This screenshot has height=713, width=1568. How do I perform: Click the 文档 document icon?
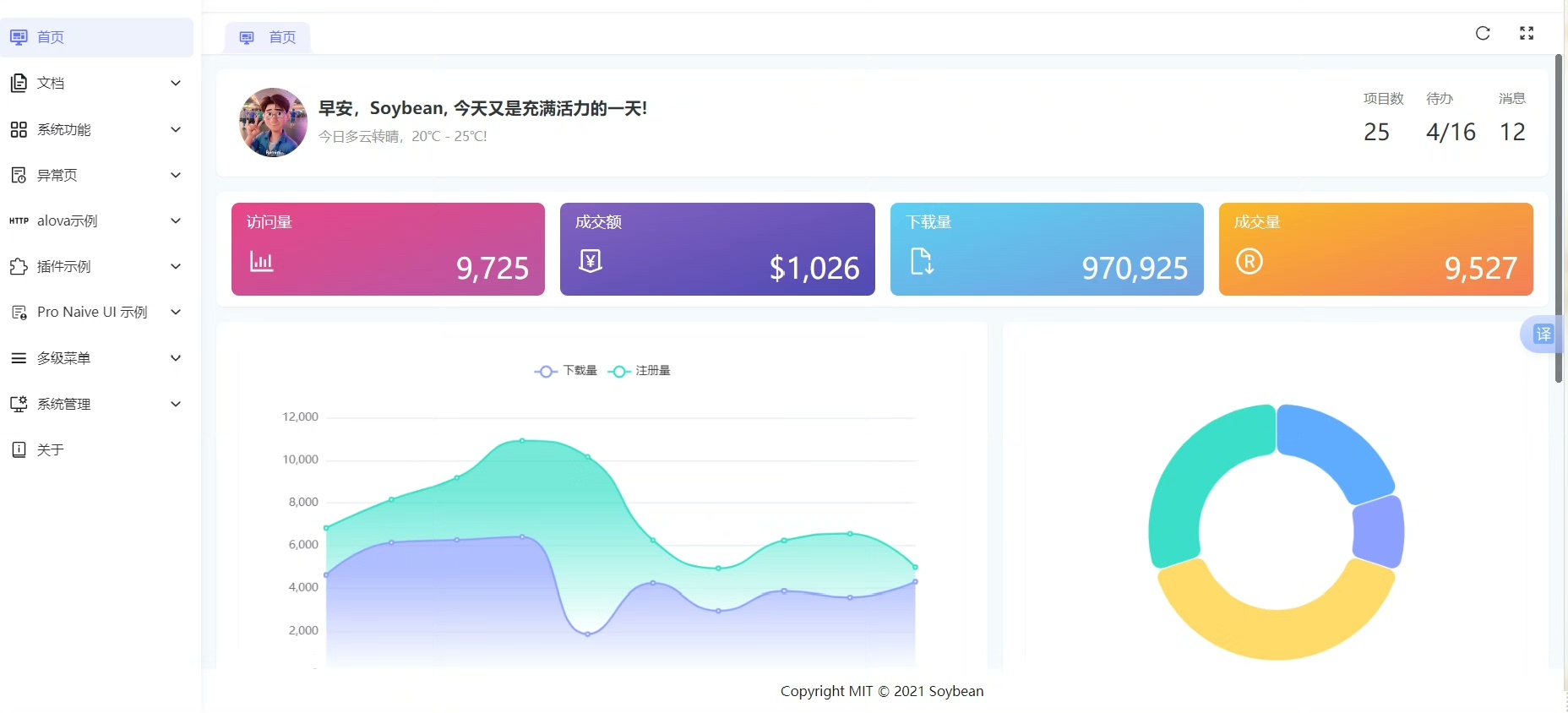(x=19, y=83)
